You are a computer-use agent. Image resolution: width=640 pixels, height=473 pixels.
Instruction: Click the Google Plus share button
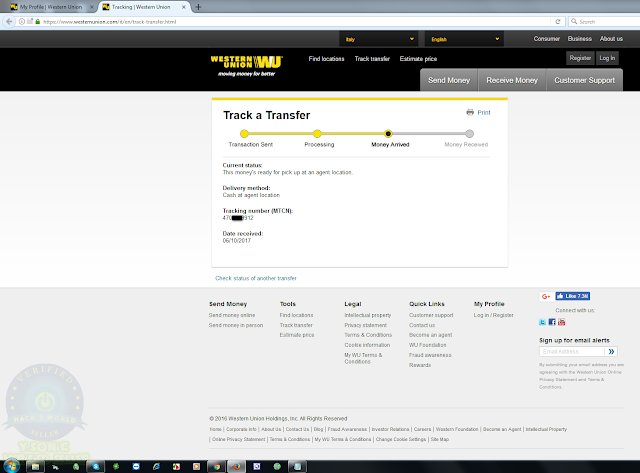[x=546, y=296]
